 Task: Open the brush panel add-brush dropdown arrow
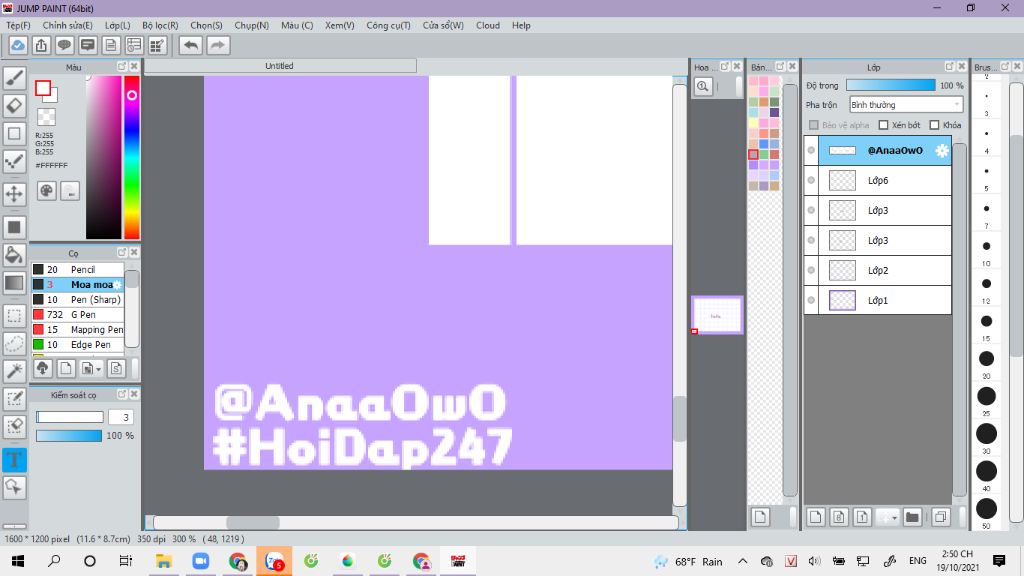click(98, 369)
